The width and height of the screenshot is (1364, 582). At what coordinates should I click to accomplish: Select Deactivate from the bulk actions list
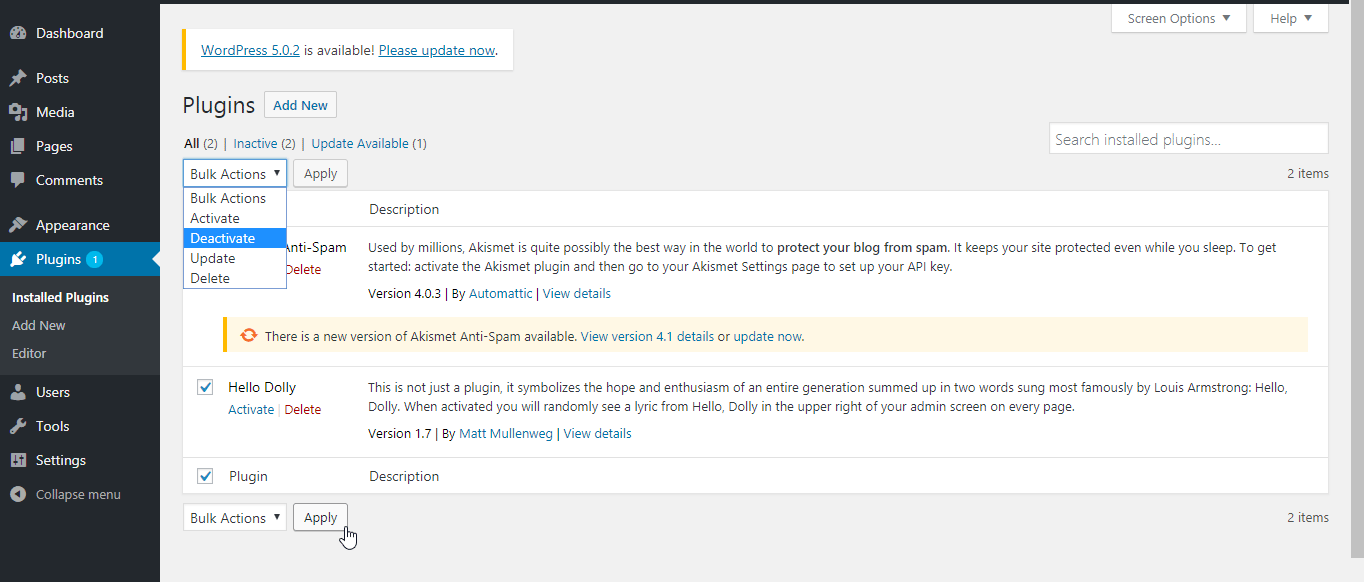235,238
